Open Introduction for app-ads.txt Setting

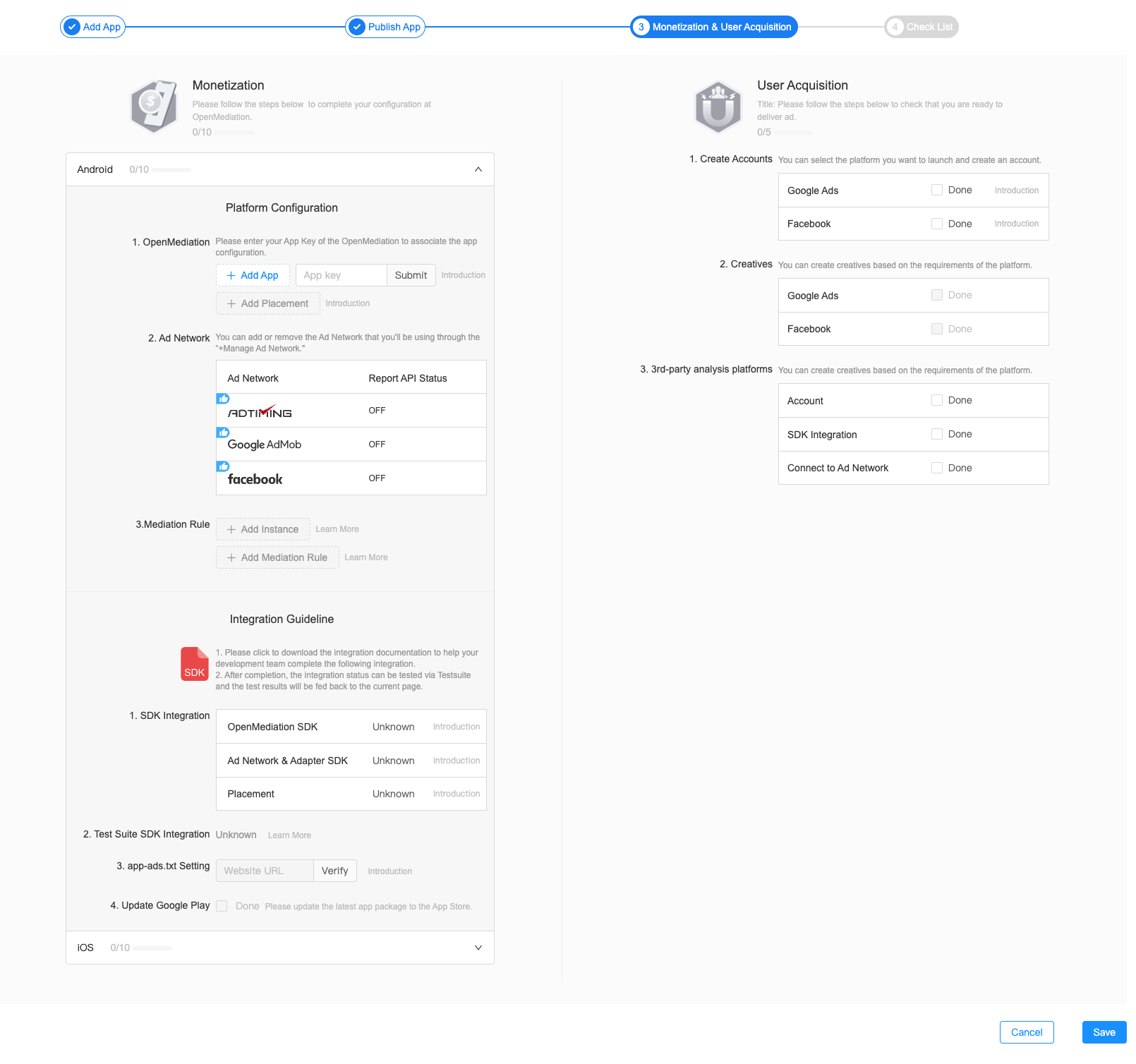(x=390, y=871)
